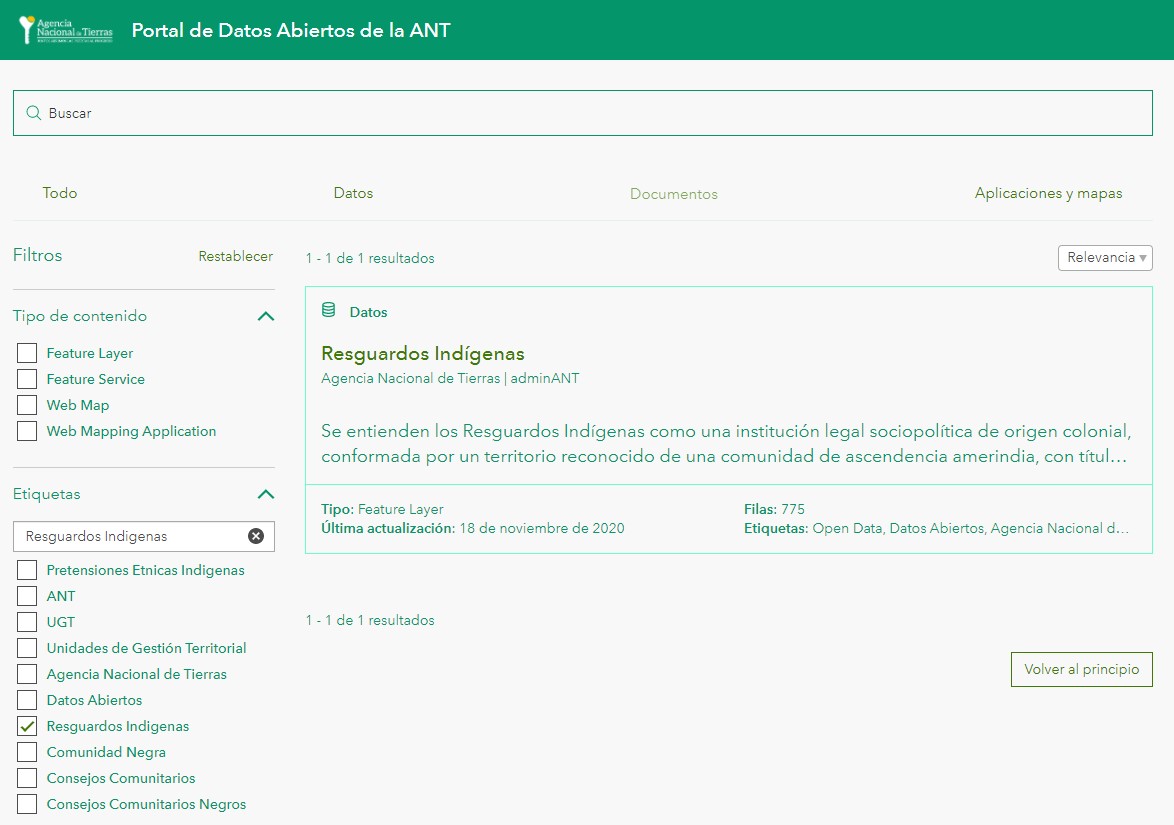Check the Feature Service checkbox
This screenshot has width=1174, height=825.
point(27,379)
